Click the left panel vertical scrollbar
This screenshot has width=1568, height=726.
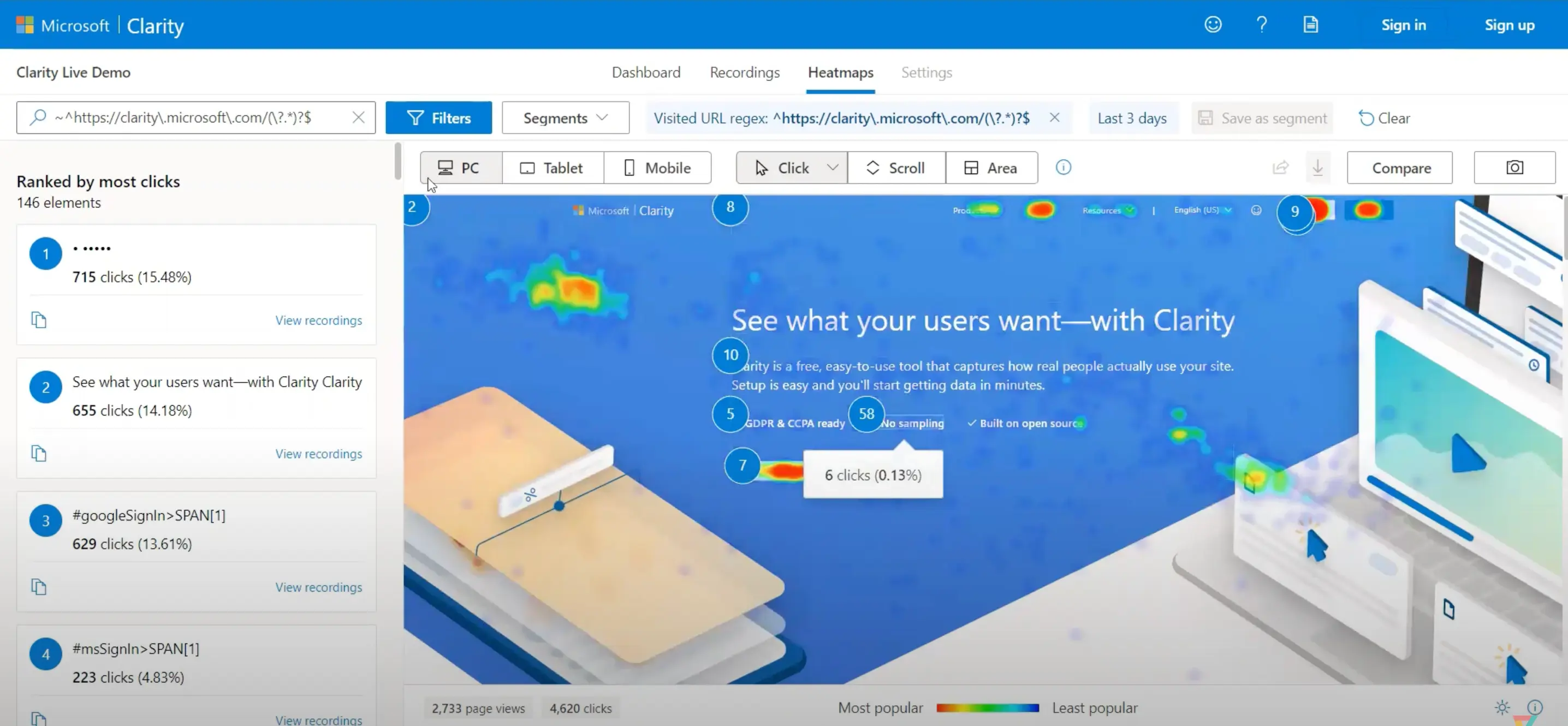click(x=397, y=160)
